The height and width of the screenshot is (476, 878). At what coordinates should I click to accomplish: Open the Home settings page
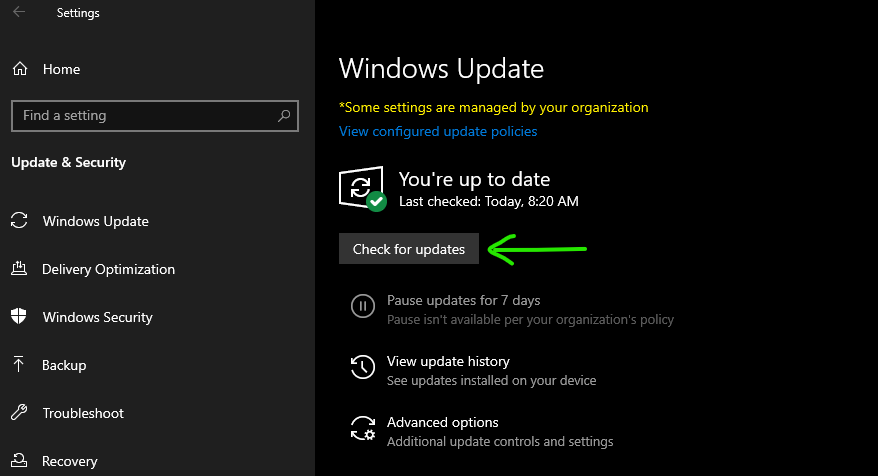pos(62,69)
